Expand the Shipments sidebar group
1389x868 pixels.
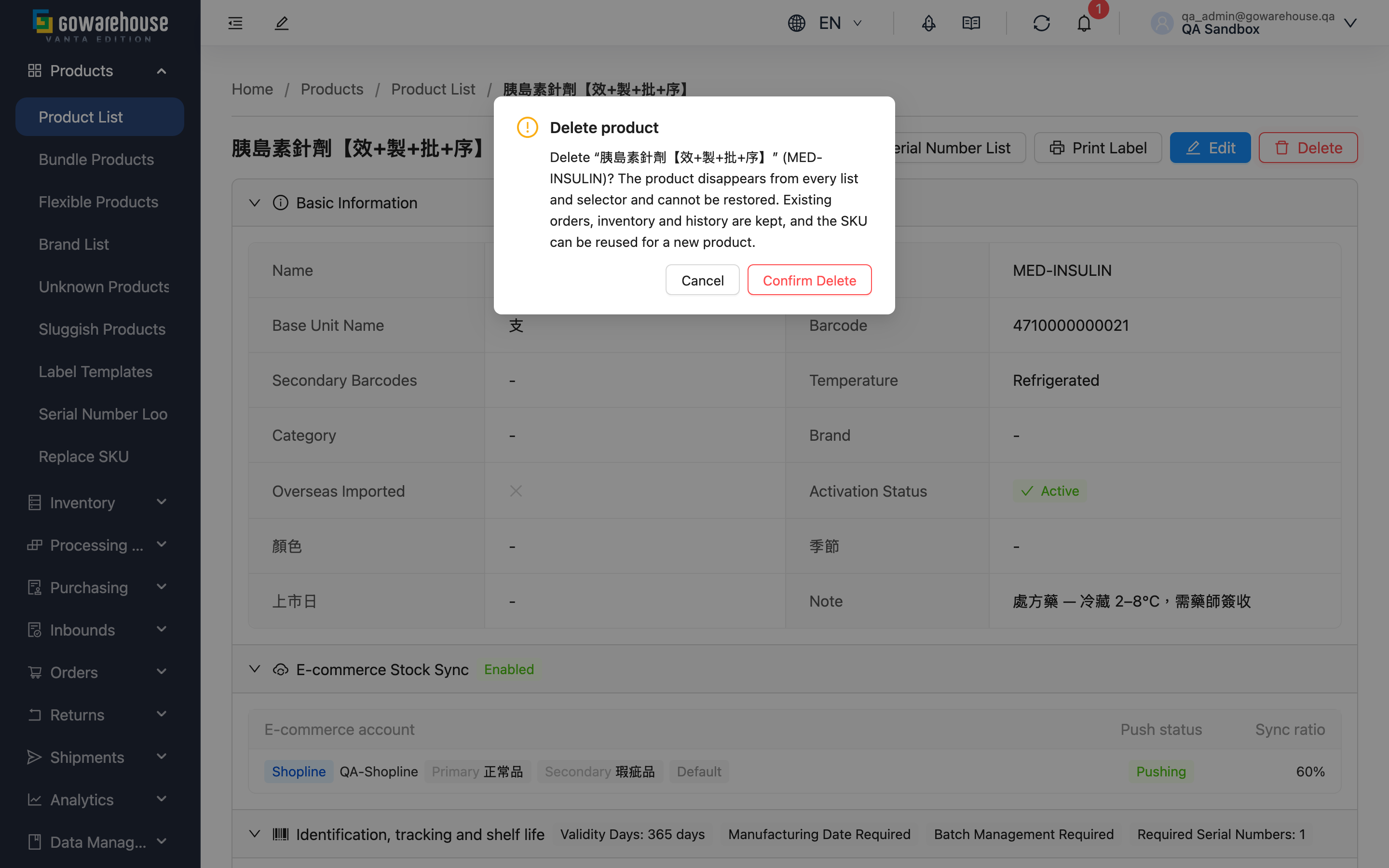coord(99,757)
